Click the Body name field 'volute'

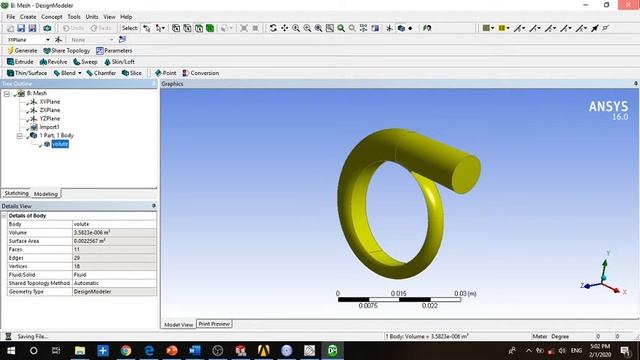coord(114,224)
